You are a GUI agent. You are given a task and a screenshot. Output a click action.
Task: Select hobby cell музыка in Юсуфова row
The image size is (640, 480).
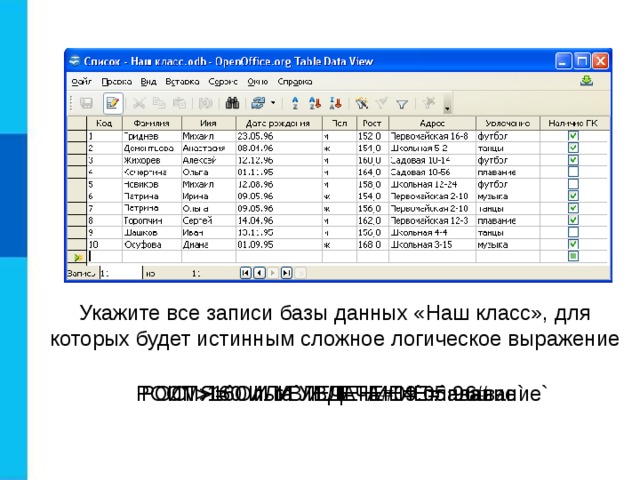tap(508, 244)
